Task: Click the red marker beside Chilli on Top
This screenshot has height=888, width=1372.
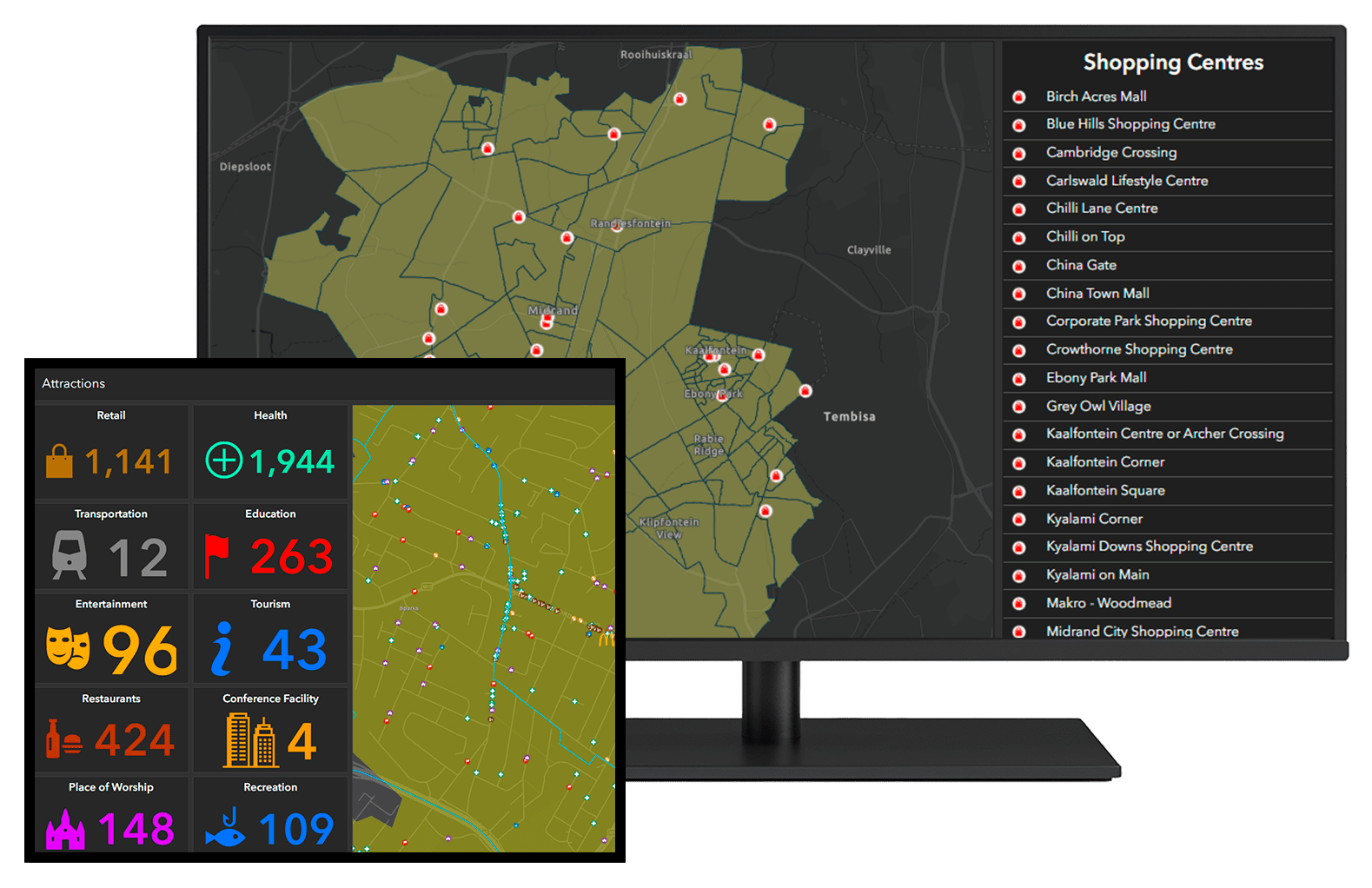Action: [1019, 238]
